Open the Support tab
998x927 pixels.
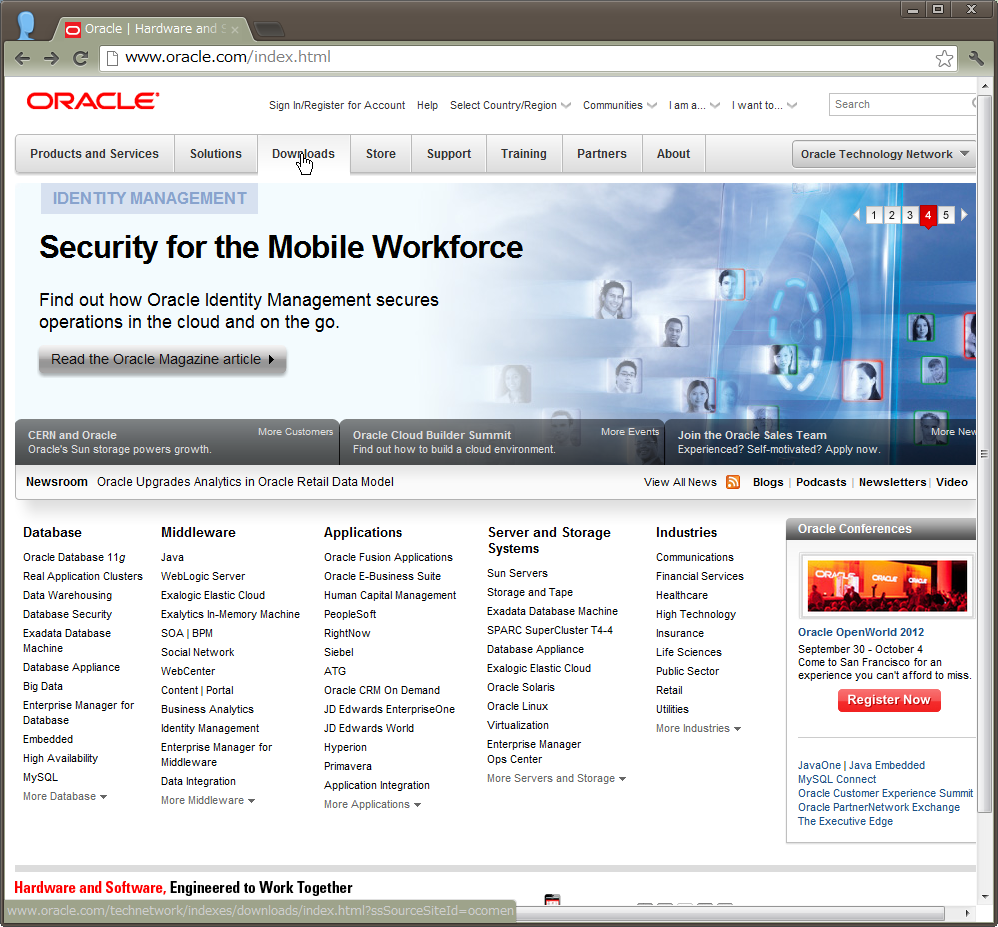pyautogui.click(x=449, y=154)
